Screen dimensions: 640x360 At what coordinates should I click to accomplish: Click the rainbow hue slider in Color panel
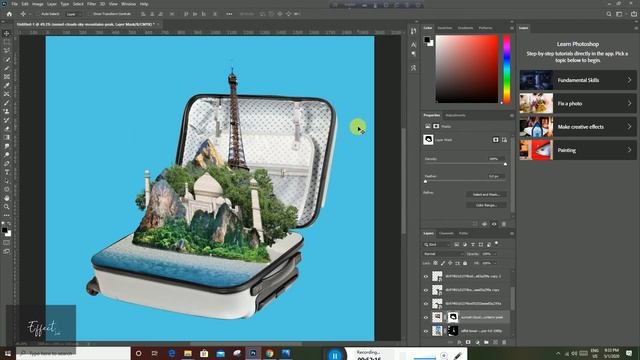(x=507, y=69)
